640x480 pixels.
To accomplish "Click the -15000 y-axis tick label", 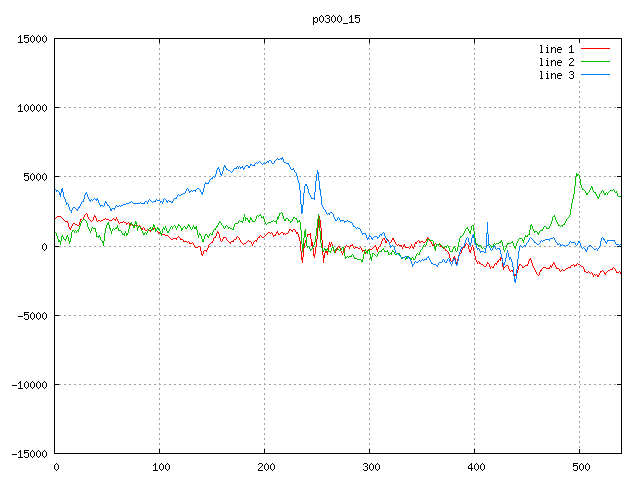I will [x=28, y=453].
